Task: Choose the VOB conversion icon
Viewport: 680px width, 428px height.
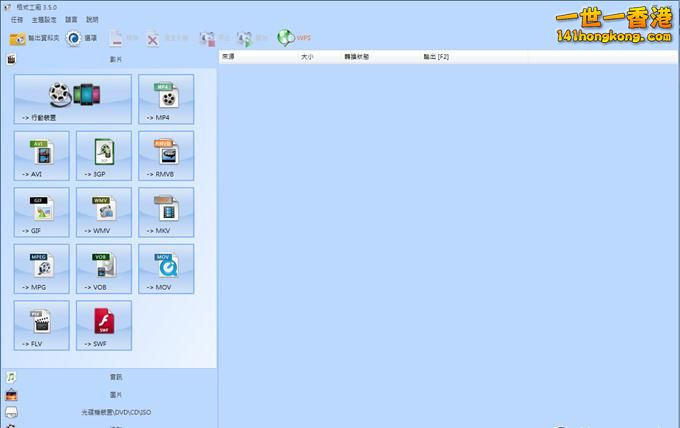Action: 104,269
